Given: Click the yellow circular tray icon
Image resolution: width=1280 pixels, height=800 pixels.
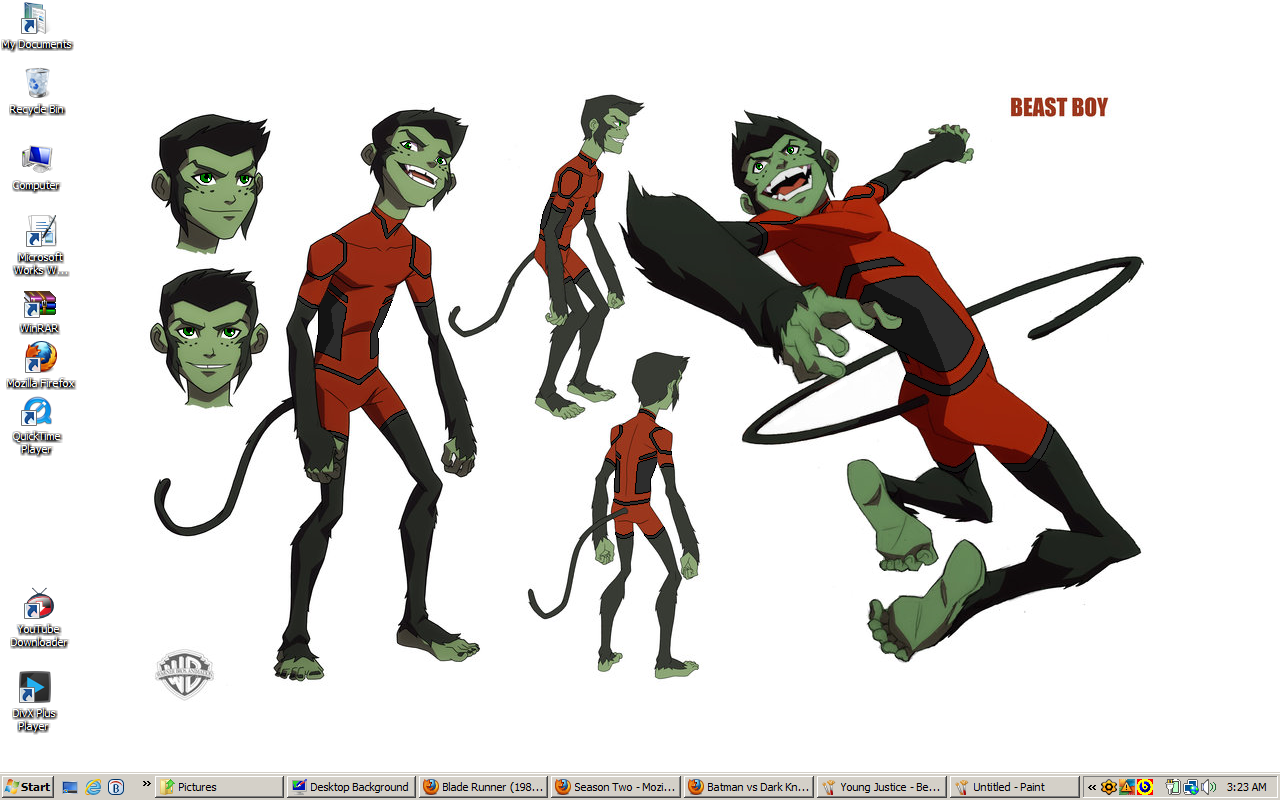Looking at the screenshot, I should coord(1145,787).
